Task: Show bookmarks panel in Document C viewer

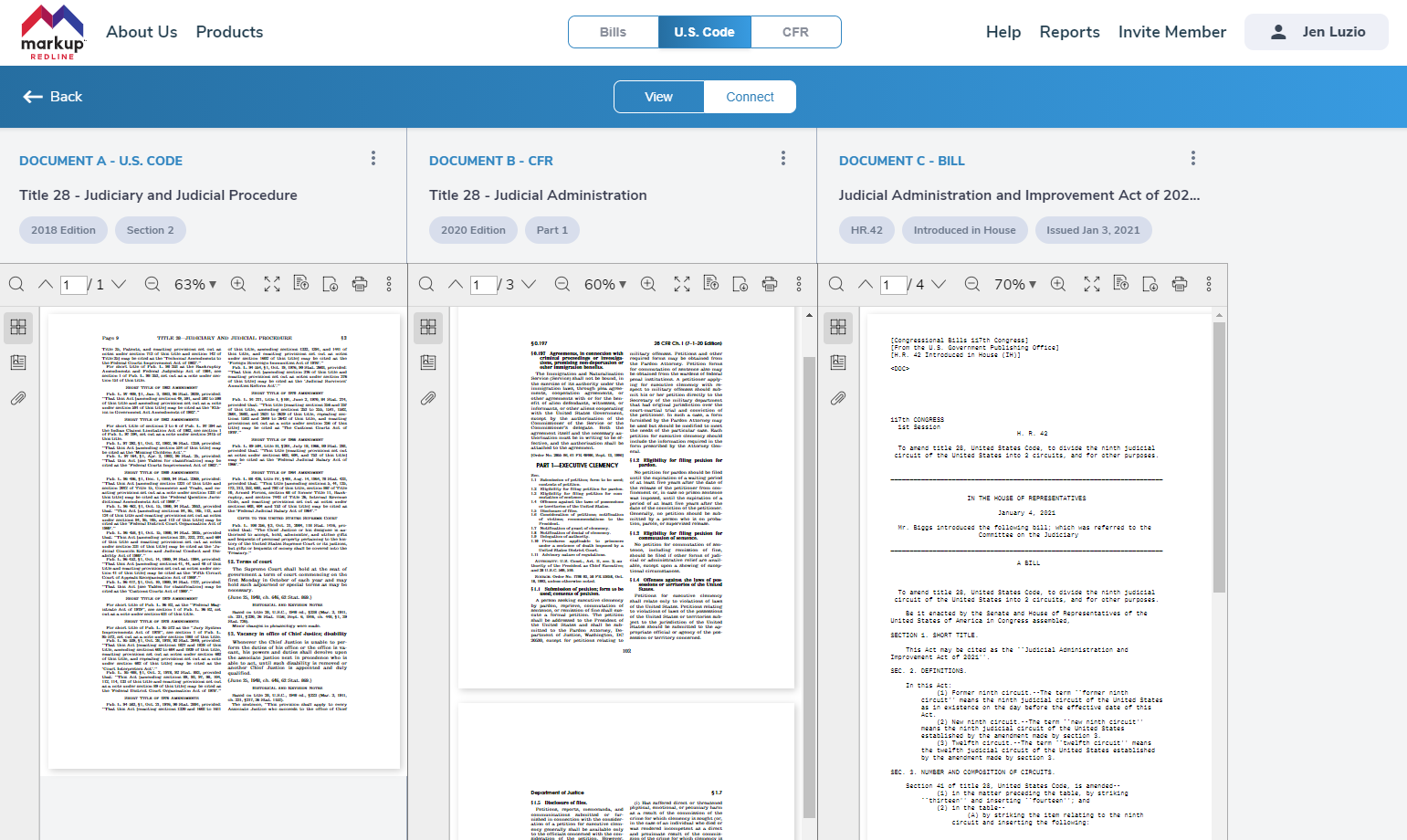Action: [838, 362]
